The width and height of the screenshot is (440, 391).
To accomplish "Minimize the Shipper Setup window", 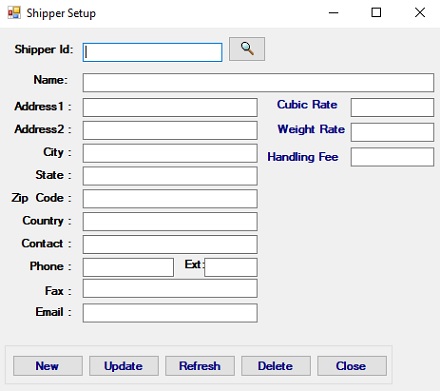I will 333,13.
